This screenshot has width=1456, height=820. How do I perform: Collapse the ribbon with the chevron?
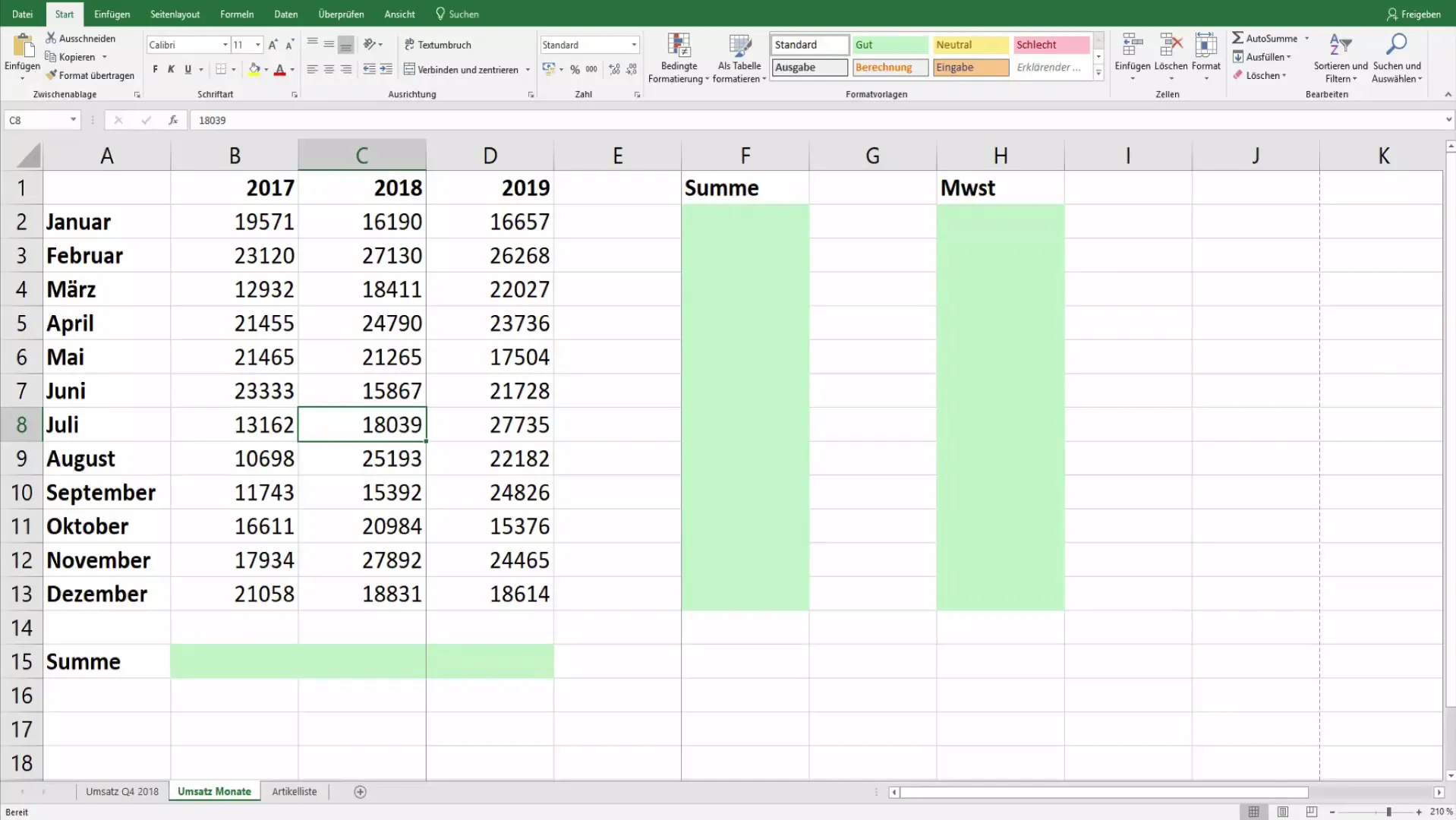coord(1447,94)
